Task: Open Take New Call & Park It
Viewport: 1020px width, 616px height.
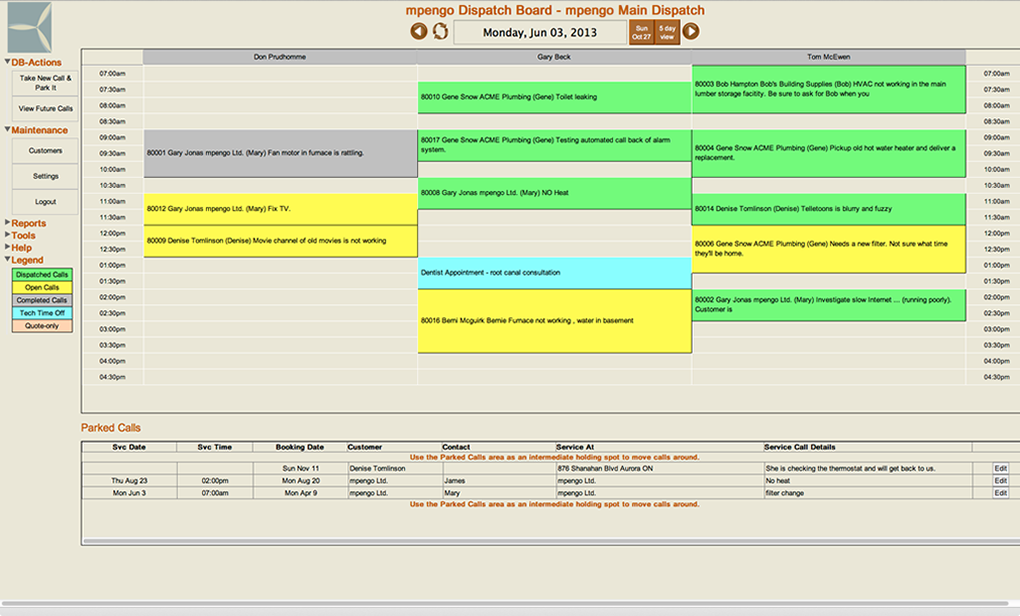Action: [x=45, y=82]
